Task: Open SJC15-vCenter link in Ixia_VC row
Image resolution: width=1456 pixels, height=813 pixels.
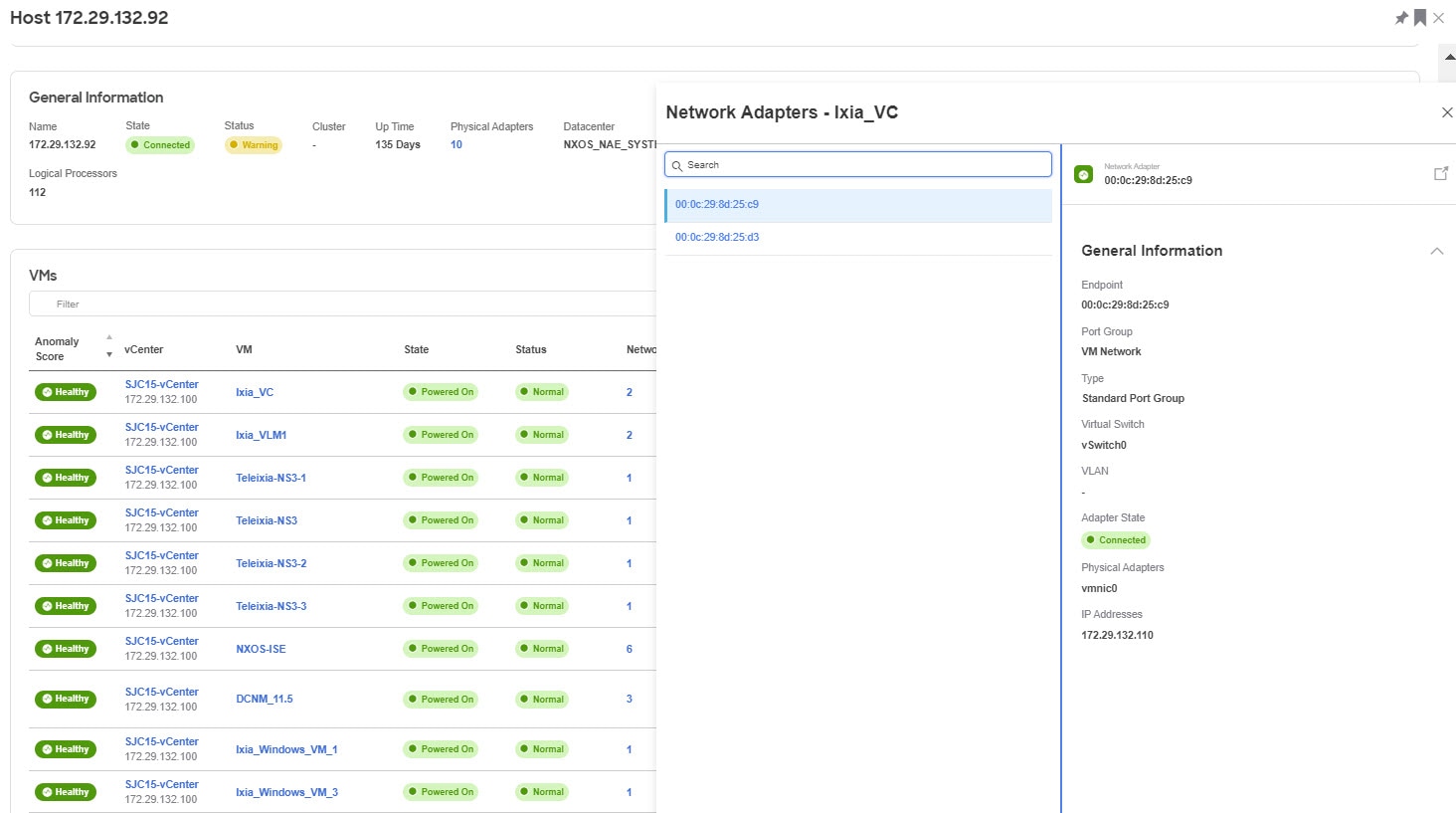Action: pos(162,384)
